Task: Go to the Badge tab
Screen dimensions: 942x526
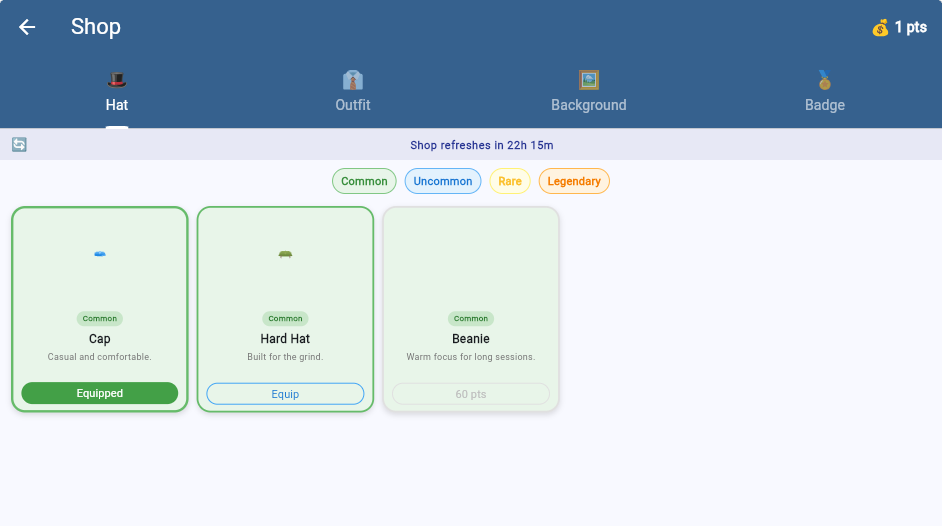Action: pos(824,104)
